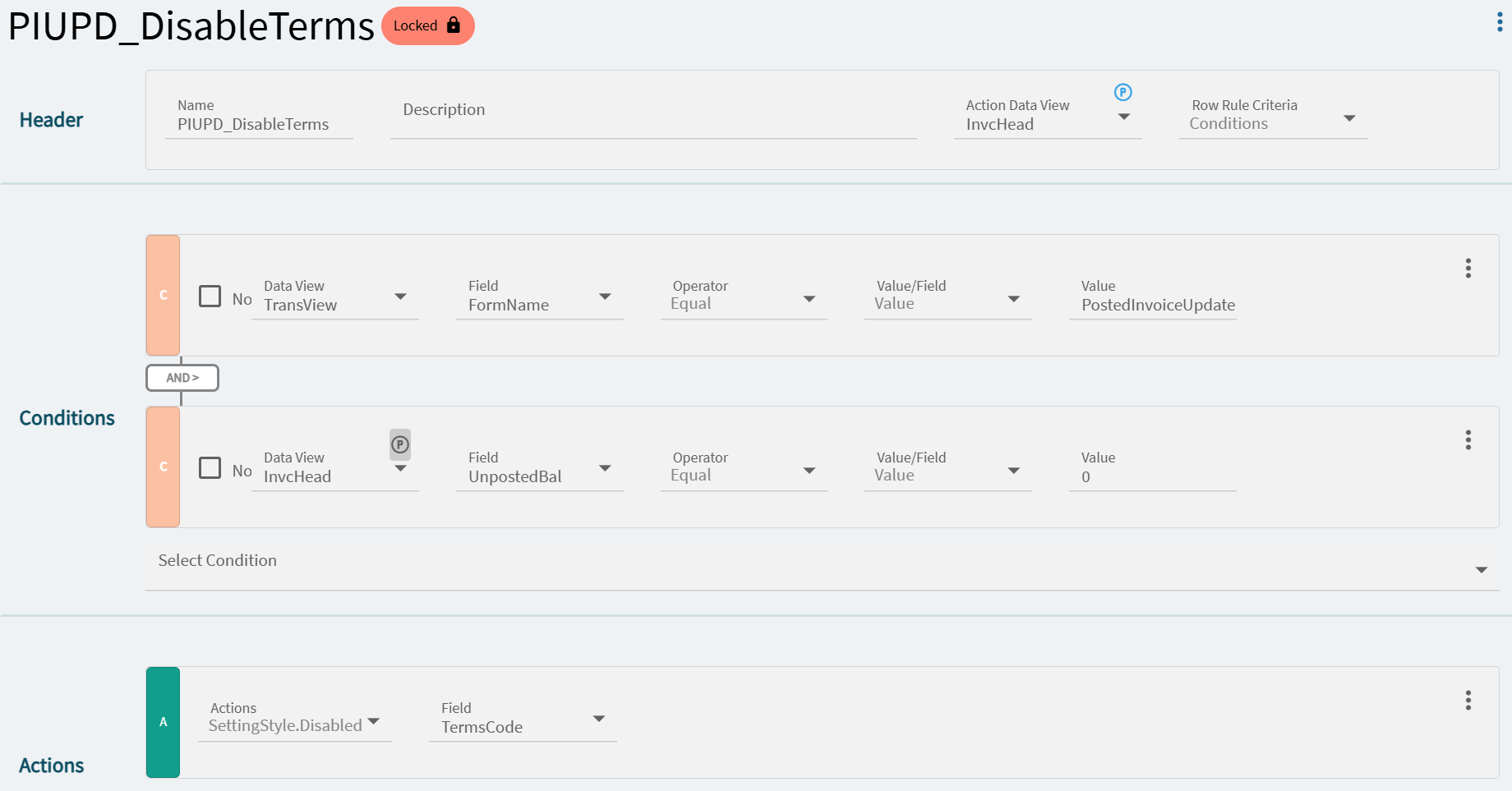Open the three-dot menu for the TermsCode action

click(x=1468, y=701)
